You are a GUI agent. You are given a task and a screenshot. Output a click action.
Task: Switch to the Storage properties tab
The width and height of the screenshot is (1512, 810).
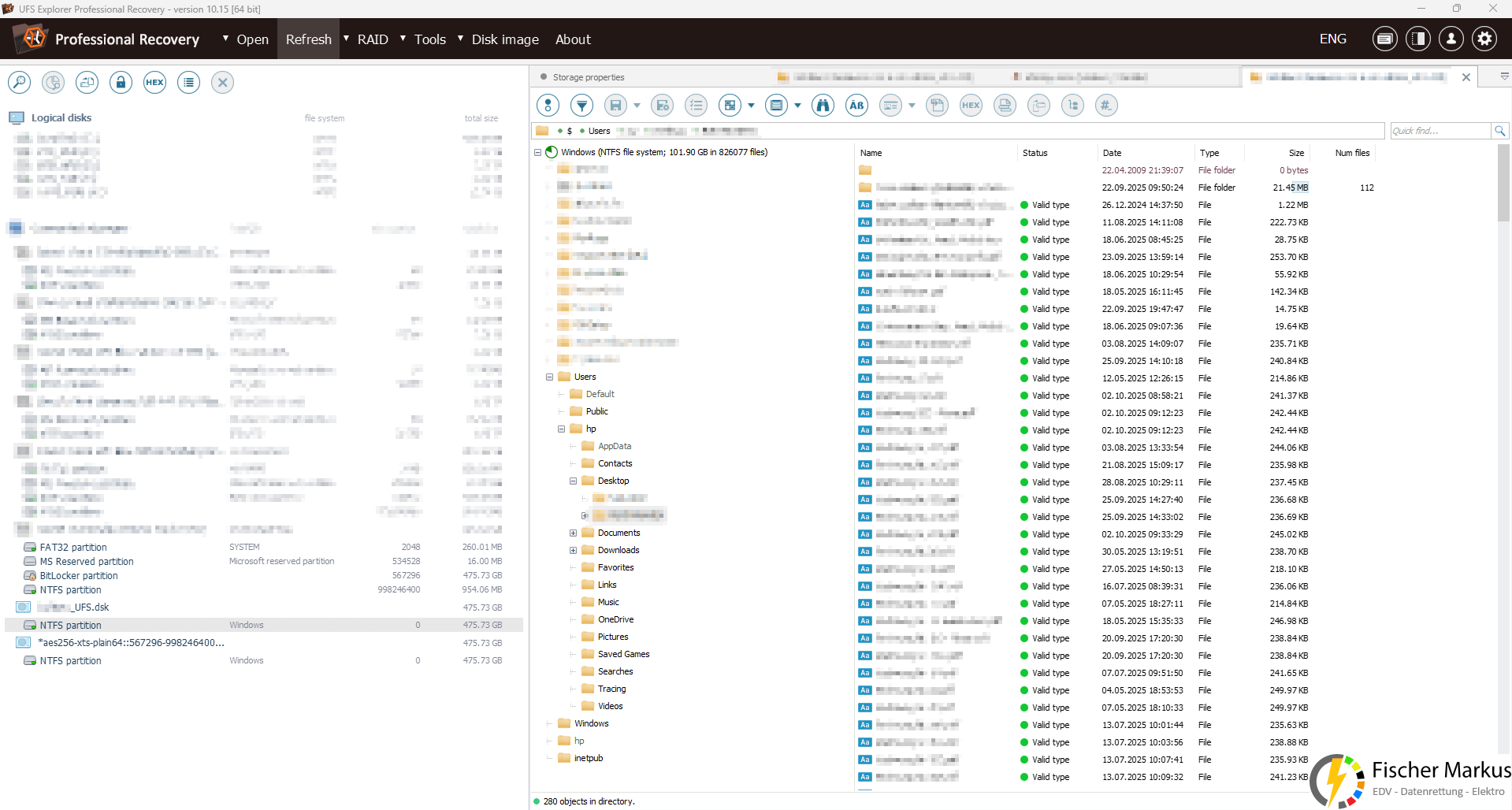pos(588,77)
